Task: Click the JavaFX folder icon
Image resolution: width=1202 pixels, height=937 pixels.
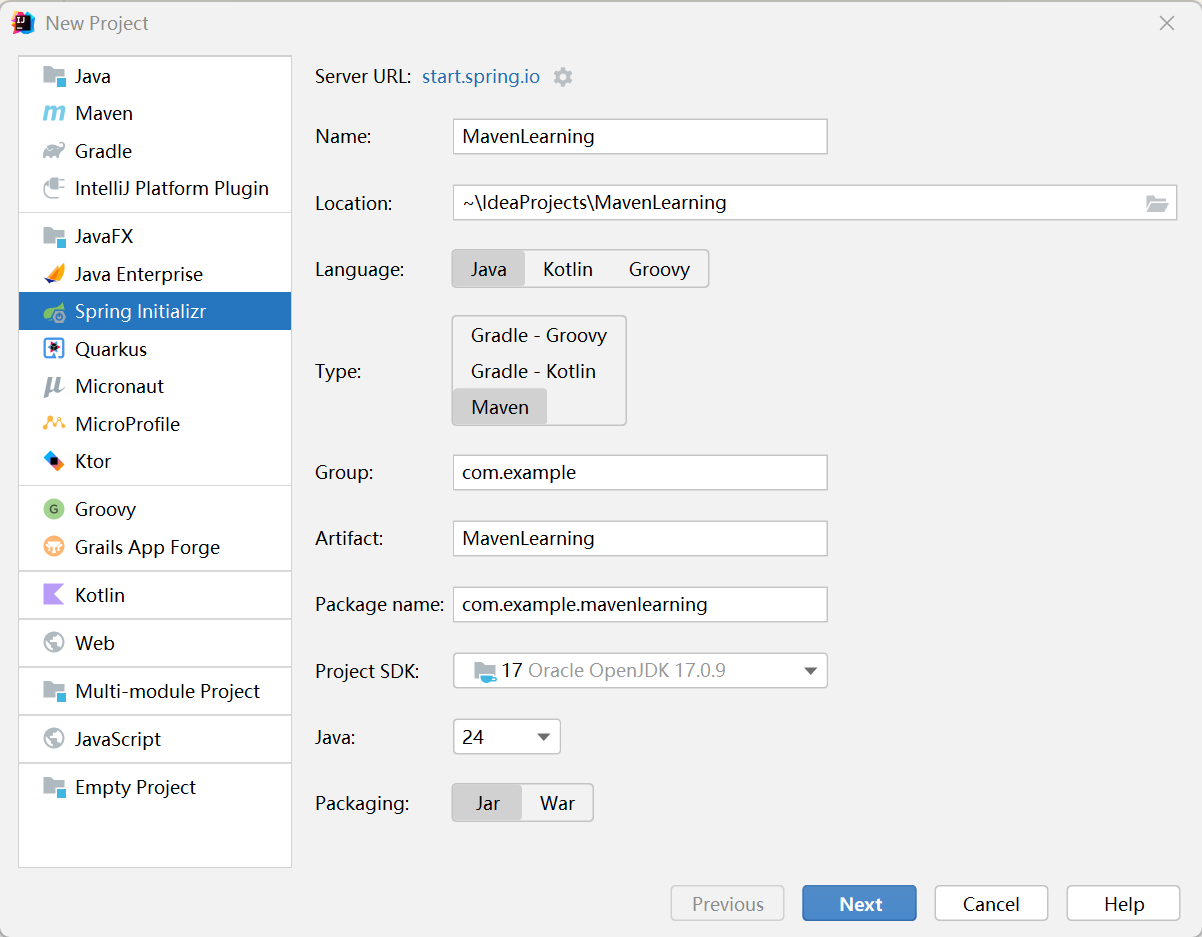Action: (x=54, y=236)
